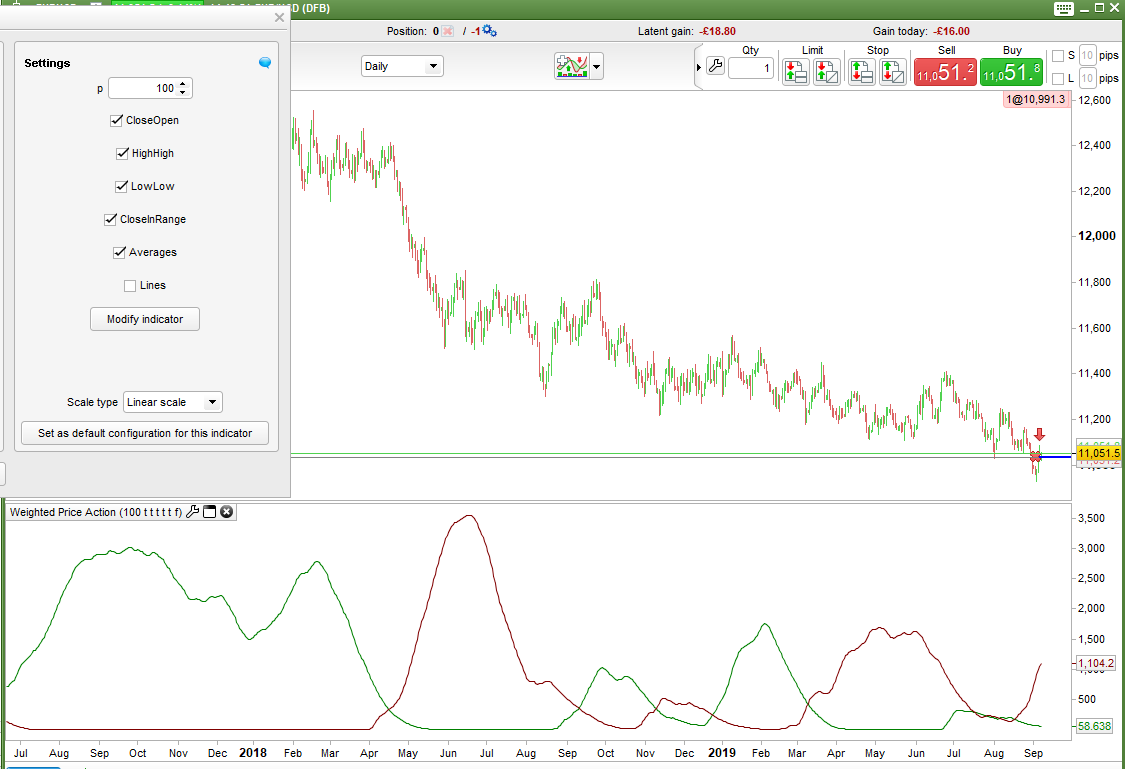
Task: Open the Daily timeframe dropdown
Action: pyautogui.click(x=403, y=66)
